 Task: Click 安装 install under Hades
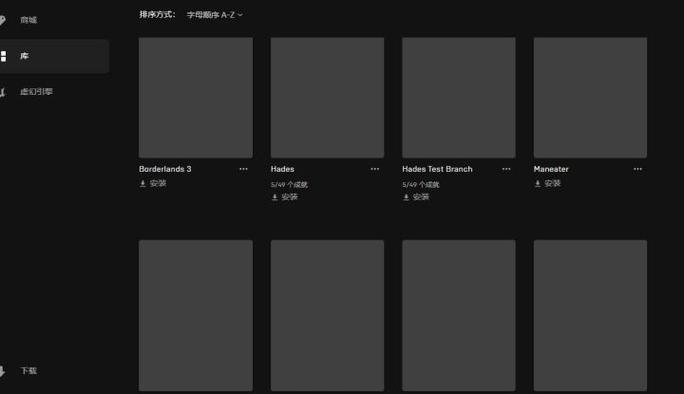[x=284, y=197]
